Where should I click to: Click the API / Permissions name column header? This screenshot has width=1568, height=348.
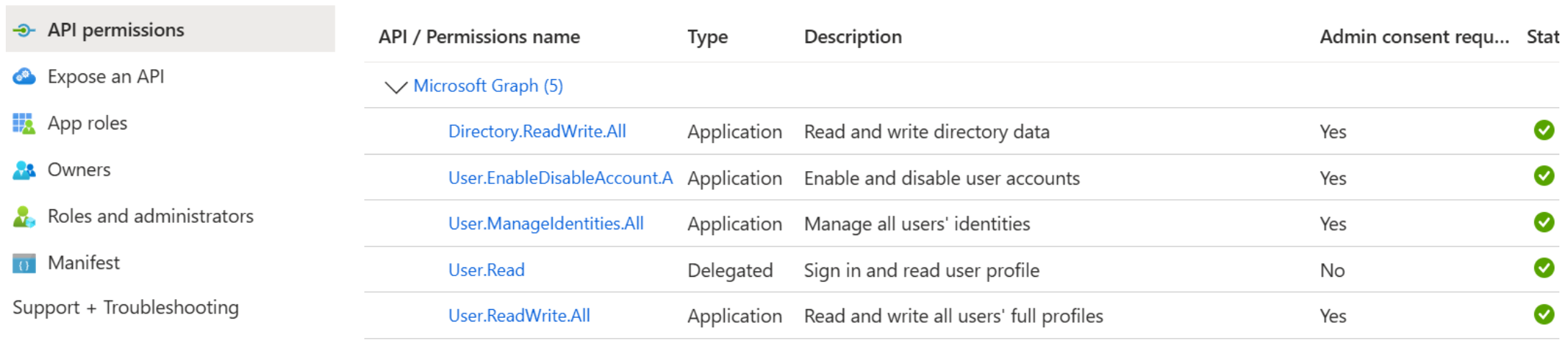click(479, 37)
